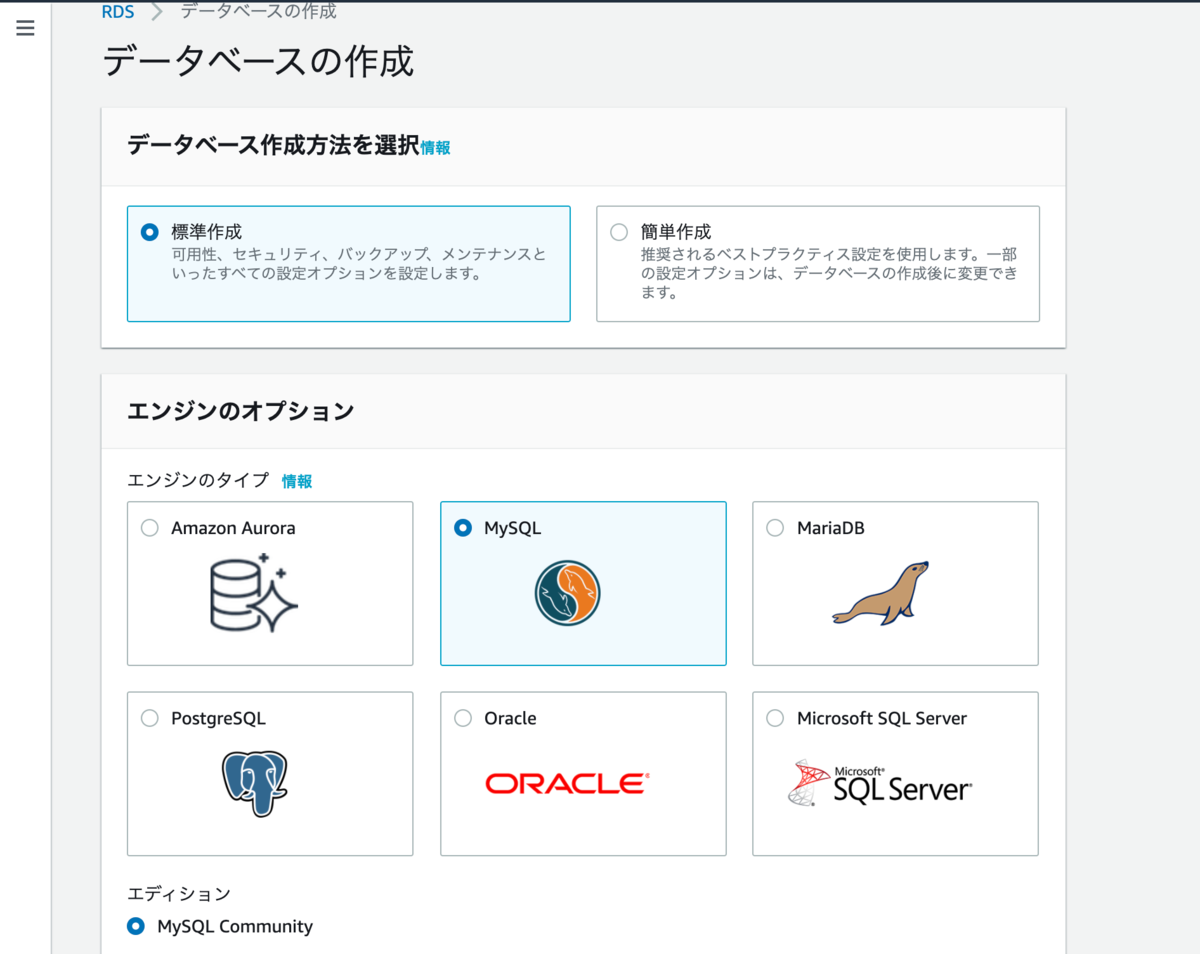Image resolution: width=1200 pixels, height=954 pixels.
Task: Click the Amazon Aurora database icon
Action: (x=254, y=592)
